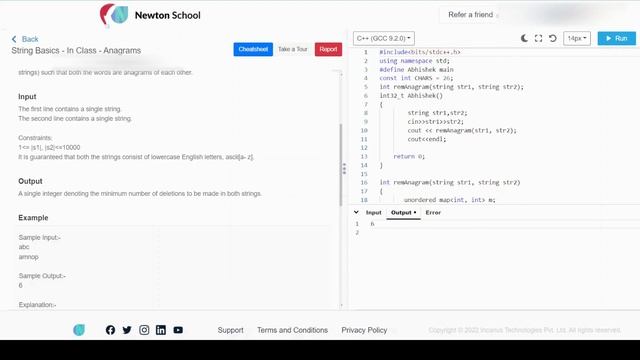
Task: Switch to the Error tab
Action: point(433,213)
